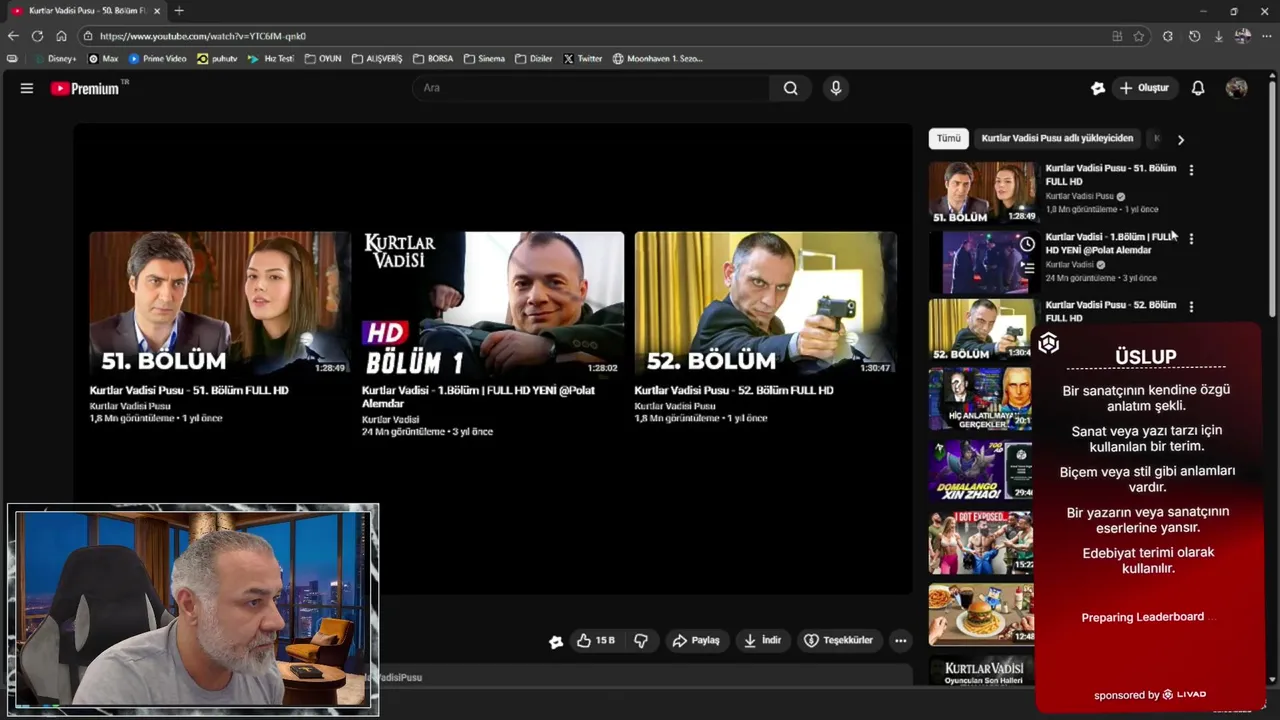The image size is (1280, 720).
Task: Open options menu for 52. Bölüm sidebar video
Action: click(1191, 307)
